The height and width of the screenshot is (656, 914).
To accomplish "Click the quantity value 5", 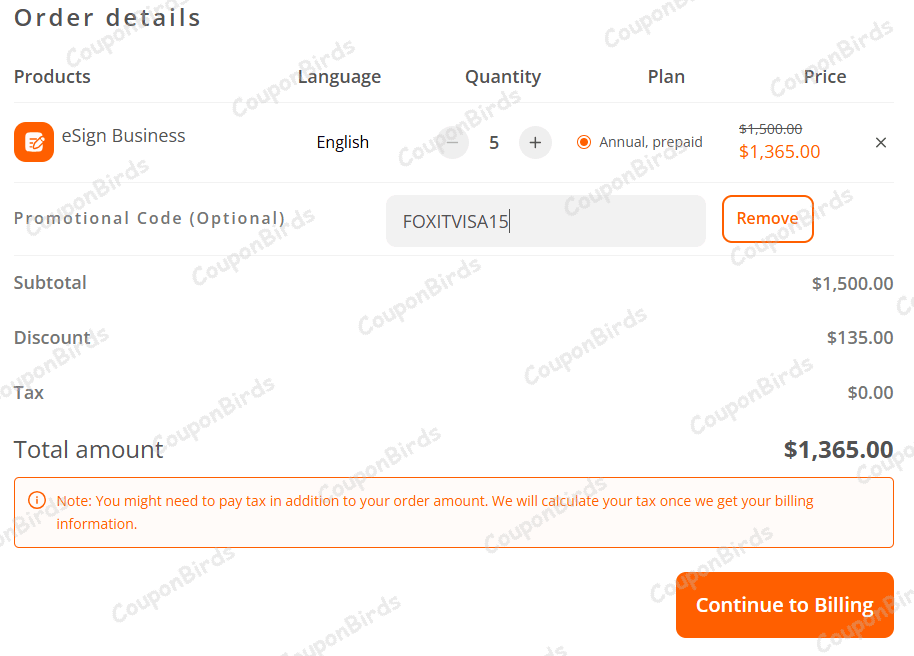I will pos(494,142).
